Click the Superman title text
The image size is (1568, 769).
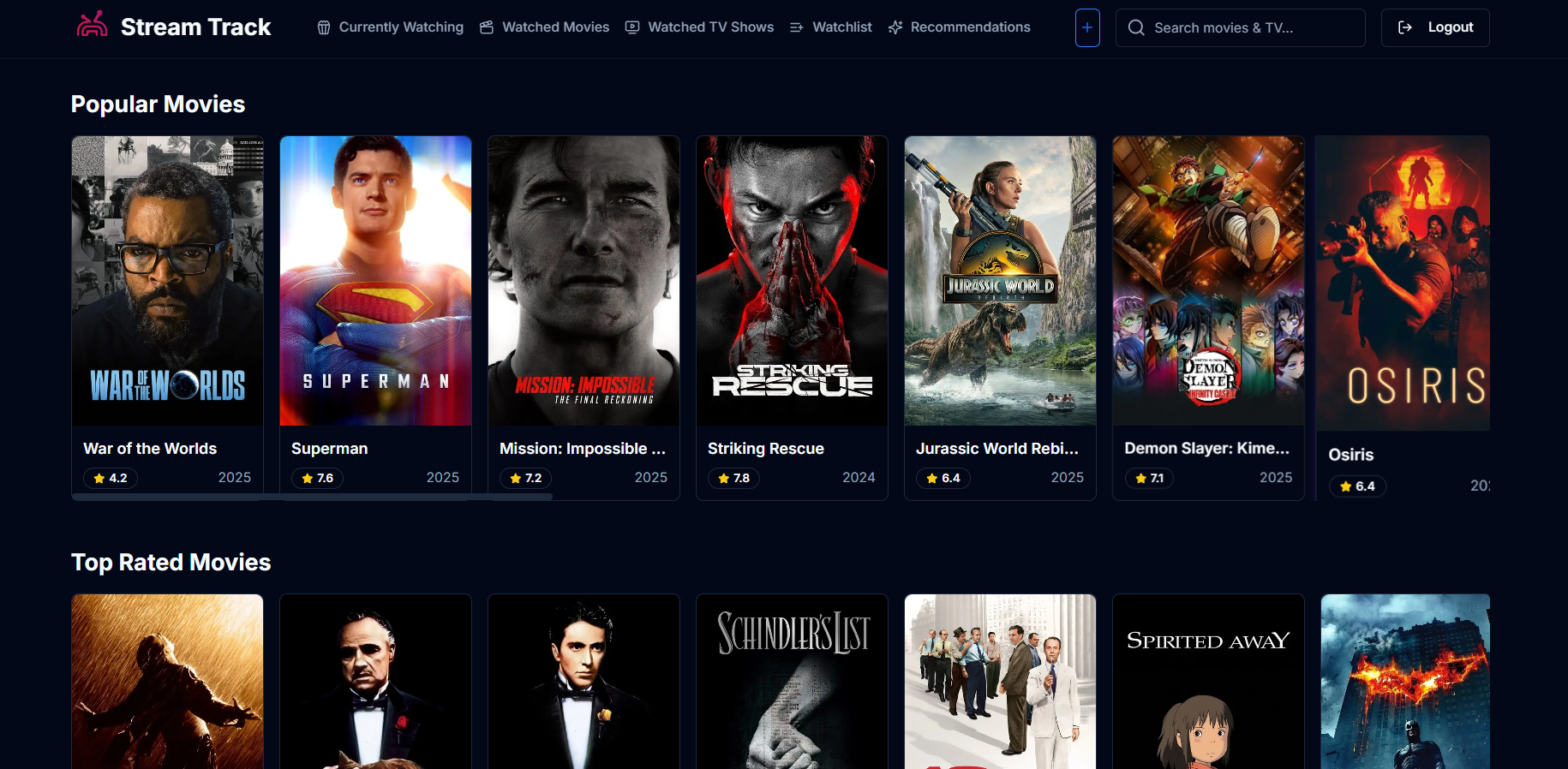(x=329, y=449)
